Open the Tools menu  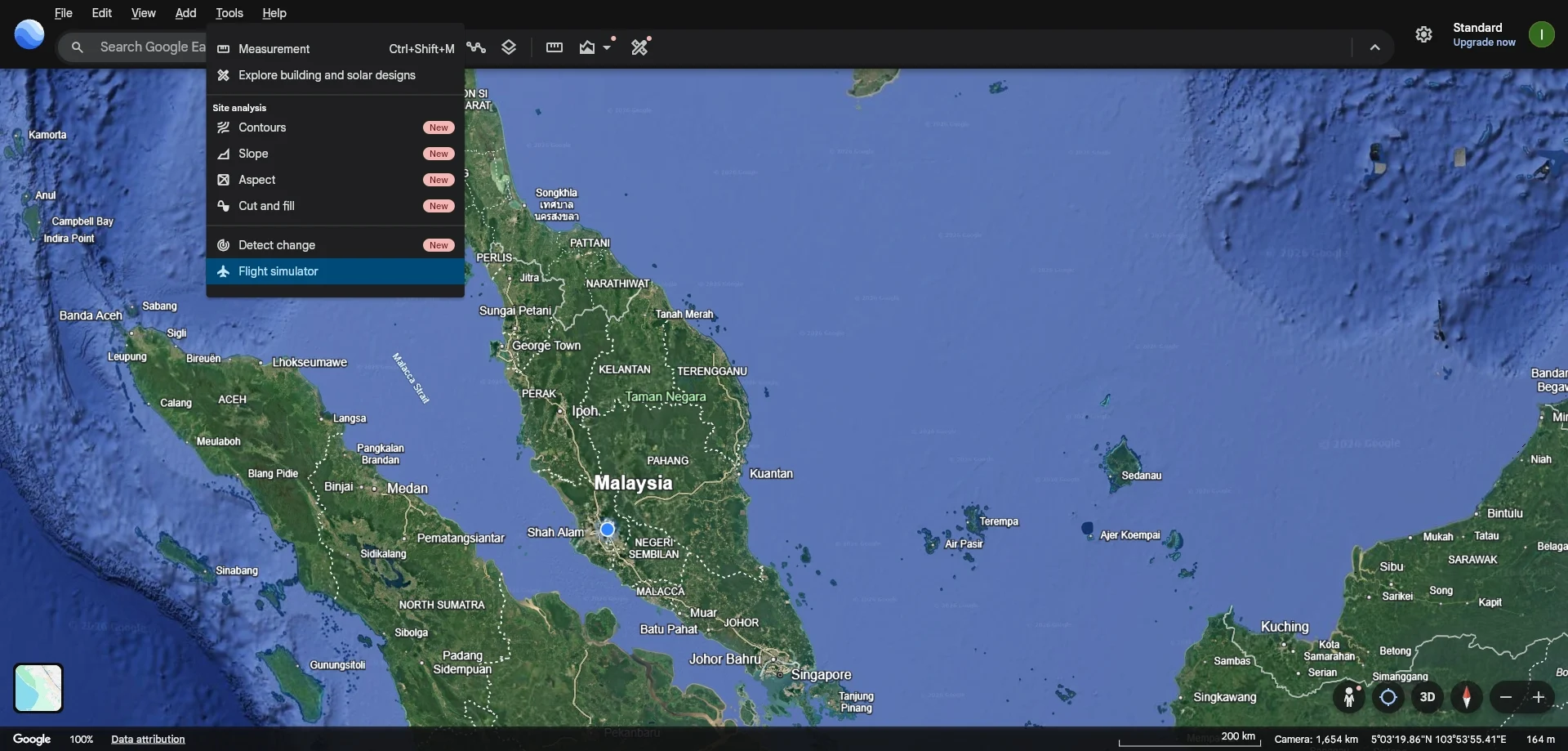(229, 13)
